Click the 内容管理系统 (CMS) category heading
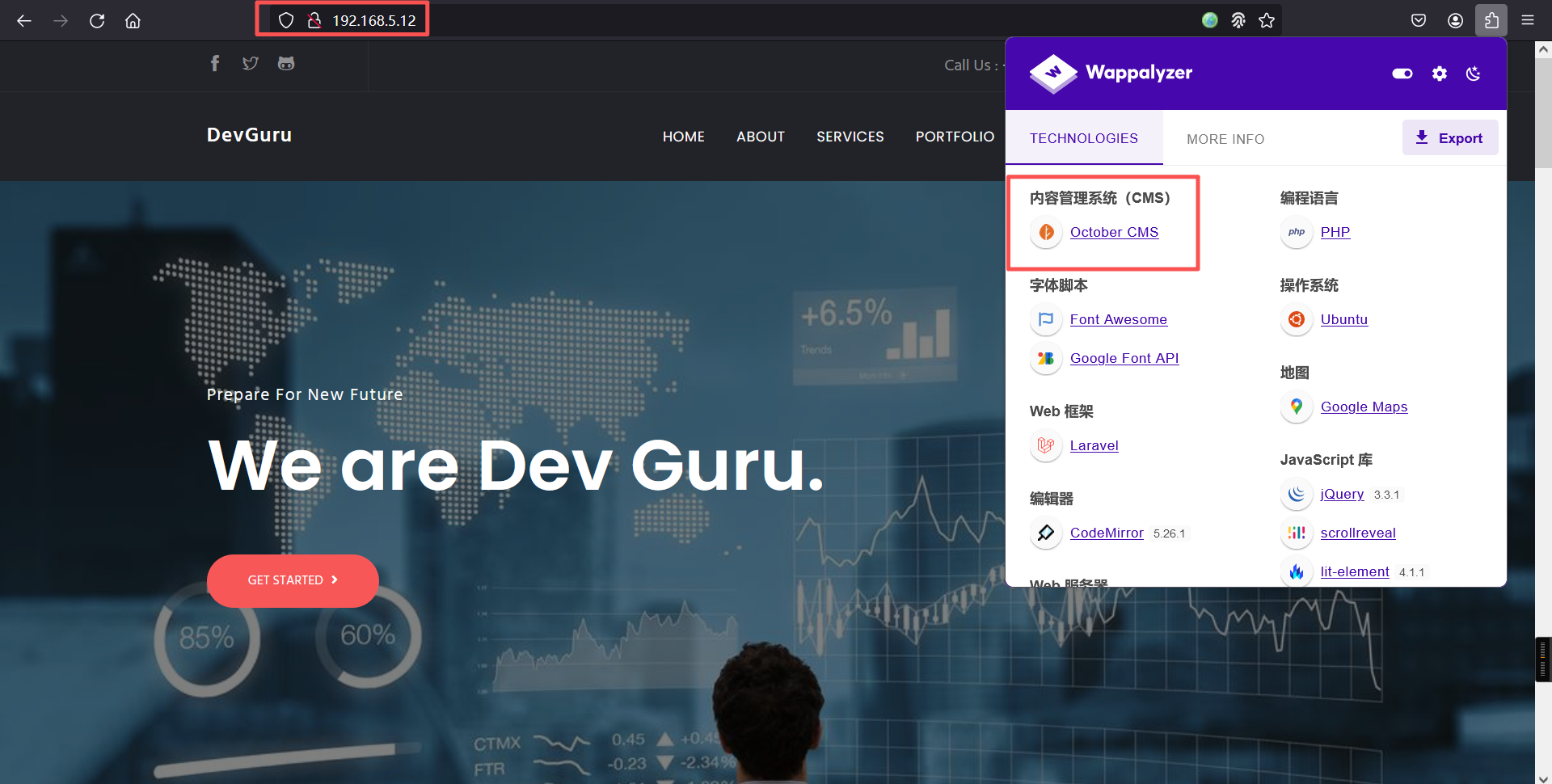 [1100, 198]
